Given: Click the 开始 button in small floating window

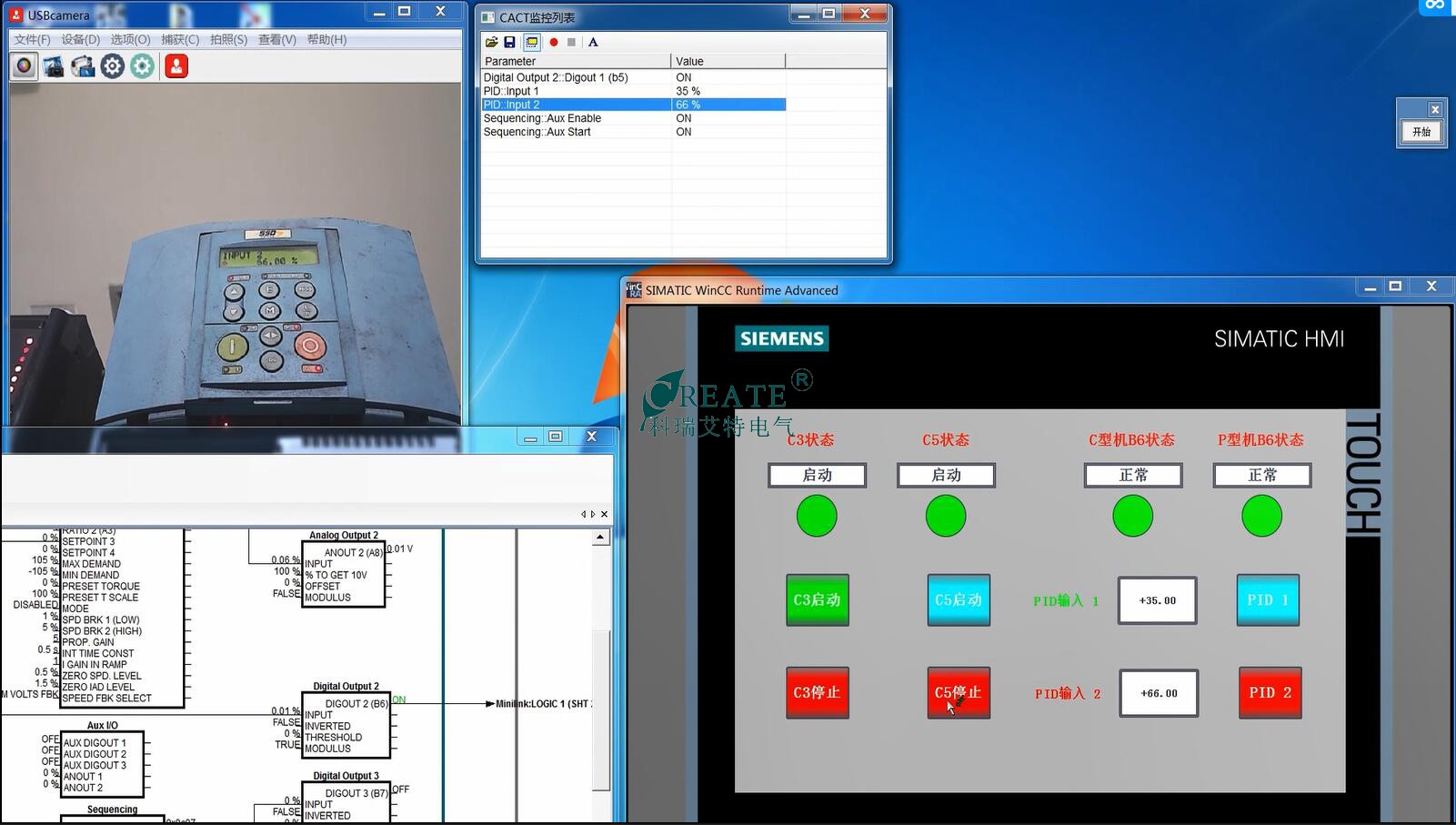Looking at the screenshot, I should pyautogui.click(x=1421, y=132).
